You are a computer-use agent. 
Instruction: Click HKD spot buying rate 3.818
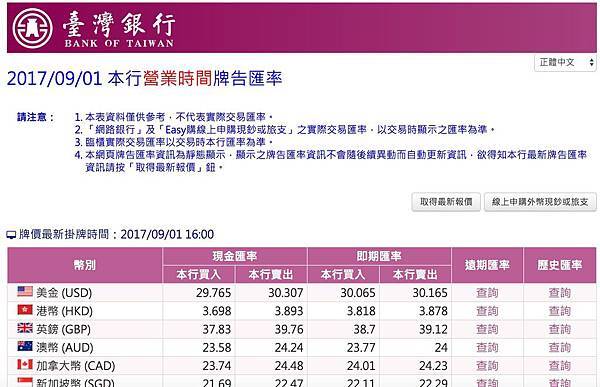tap(361, 311)
